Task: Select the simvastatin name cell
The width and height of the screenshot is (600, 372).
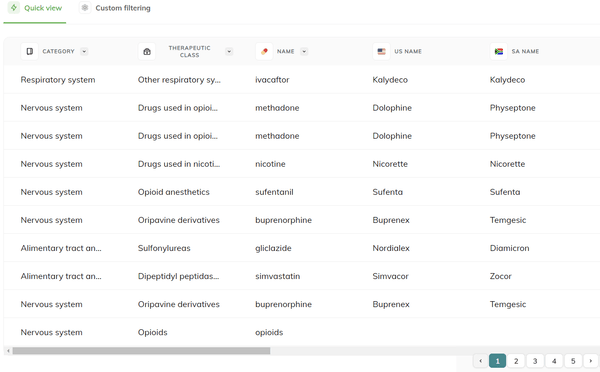Action: pyautogui.click(x=277, y=276)
